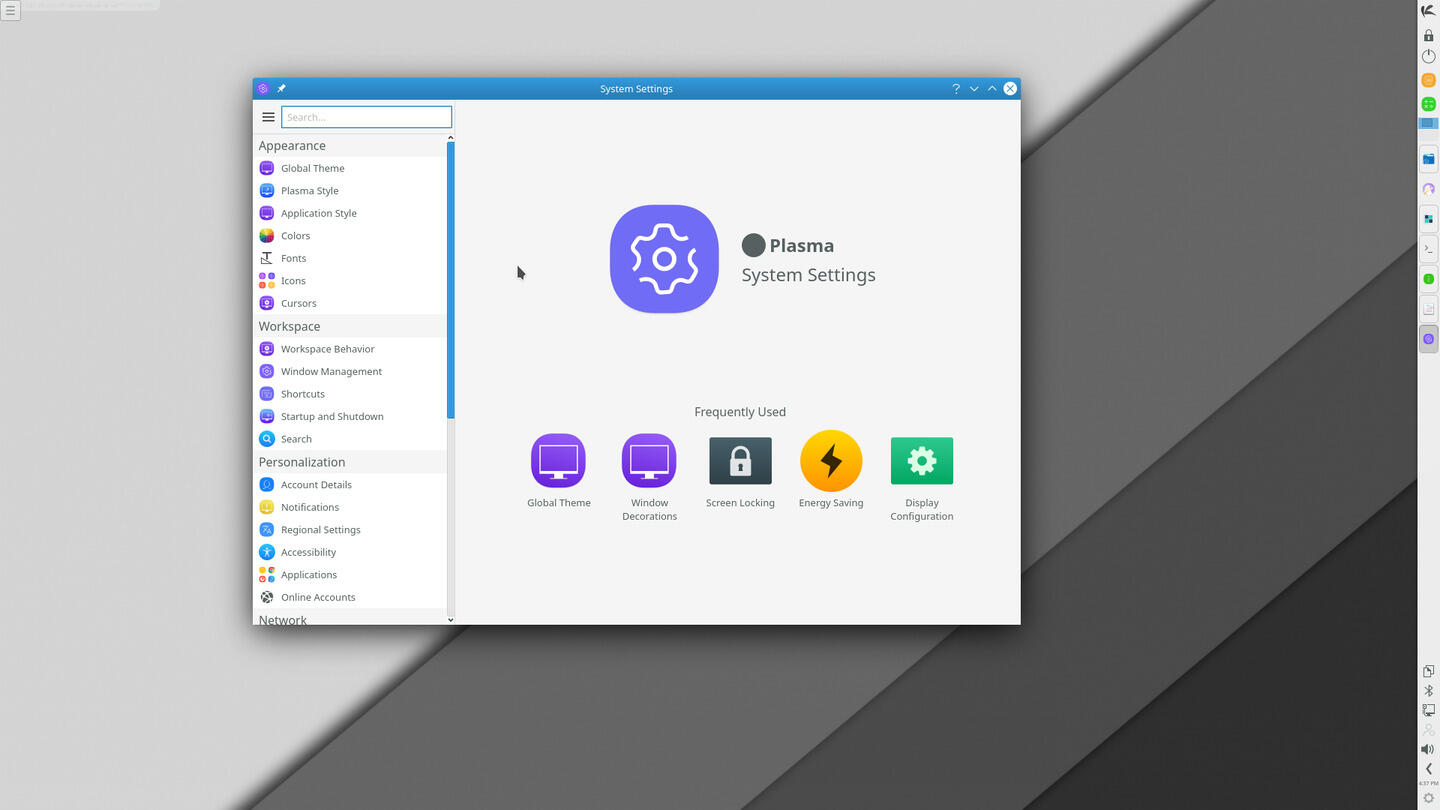Expand the hidden system tray icons arrow
The image size is (1440, 810).
[1428, 768]
